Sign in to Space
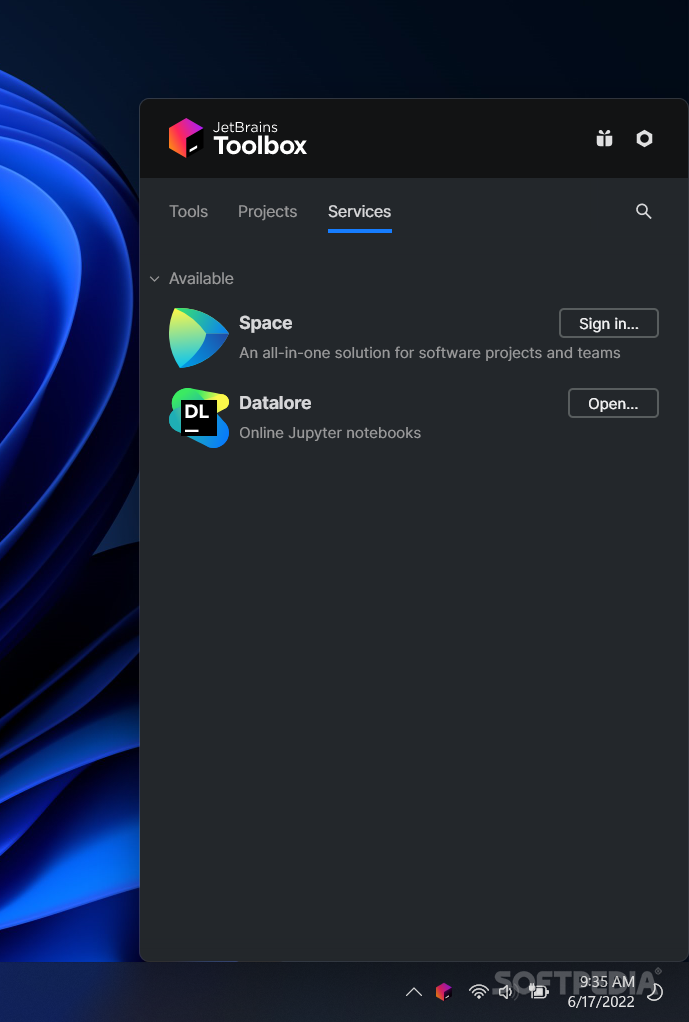The width and height of the screenshot is (689, 1022). pyautogui.click(x=609, y=323)
